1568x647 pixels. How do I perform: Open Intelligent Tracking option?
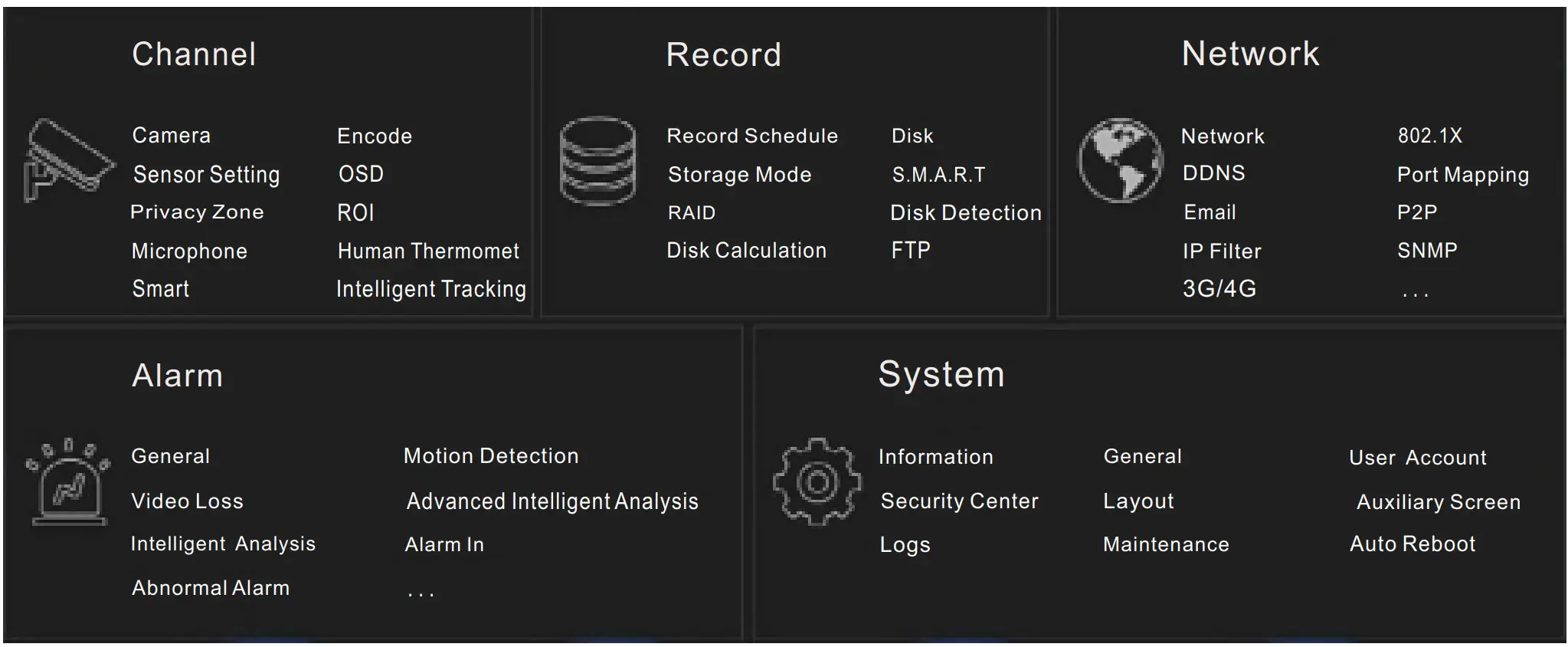[430, 289]
